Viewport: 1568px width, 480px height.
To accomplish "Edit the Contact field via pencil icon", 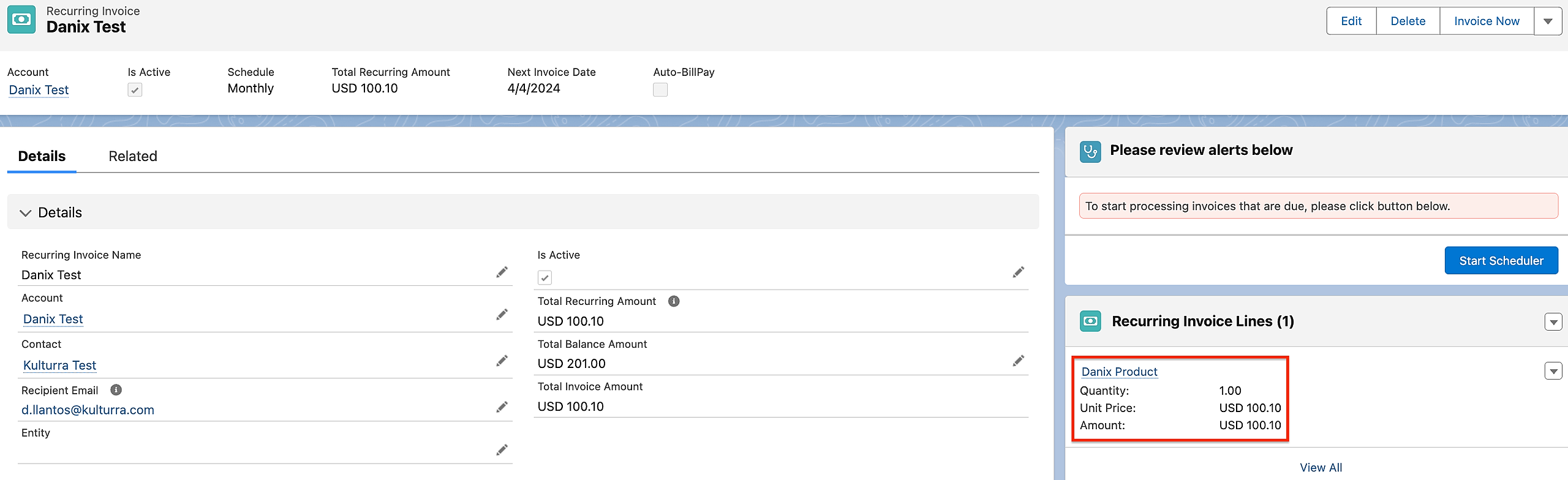I will 502,361.
